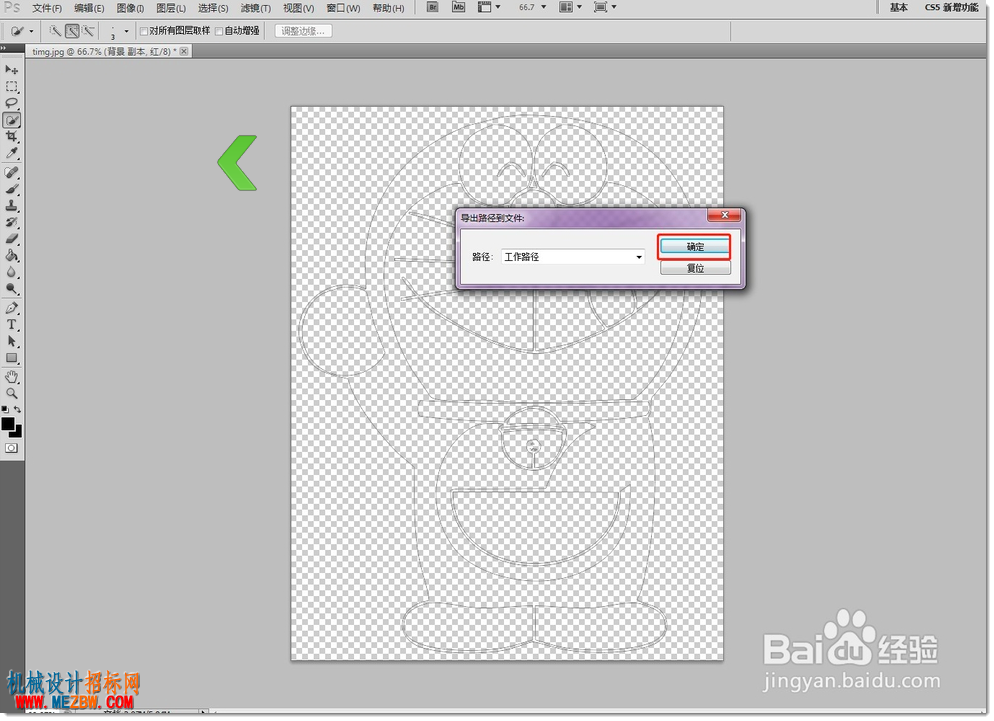Viewport: 994px width, 721px height.
Task: Open the 窗口(W) menu
Action: pyautogui.click(x=343, y=8)
